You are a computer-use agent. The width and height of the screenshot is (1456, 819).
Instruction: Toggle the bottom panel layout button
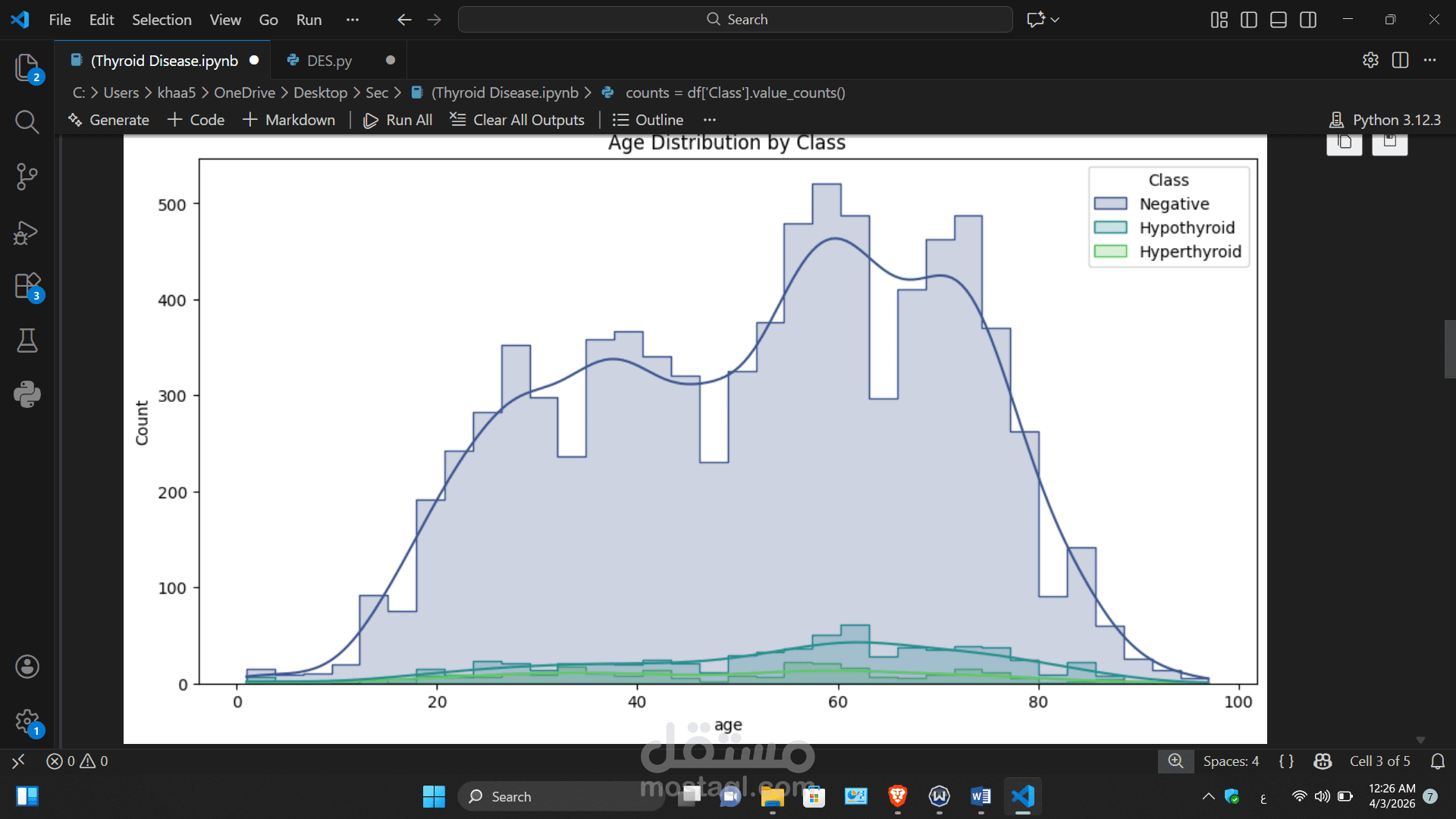[x=1279, y=20]
